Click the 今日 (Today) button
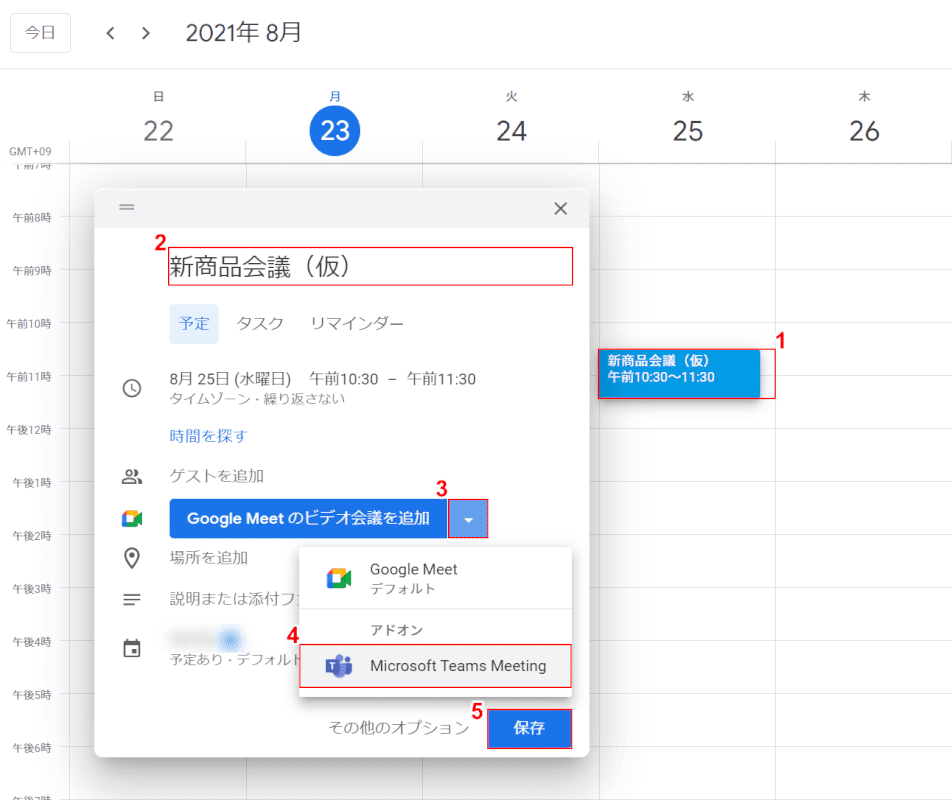This screenshot has height=800, width=952. tap(40, 33)
